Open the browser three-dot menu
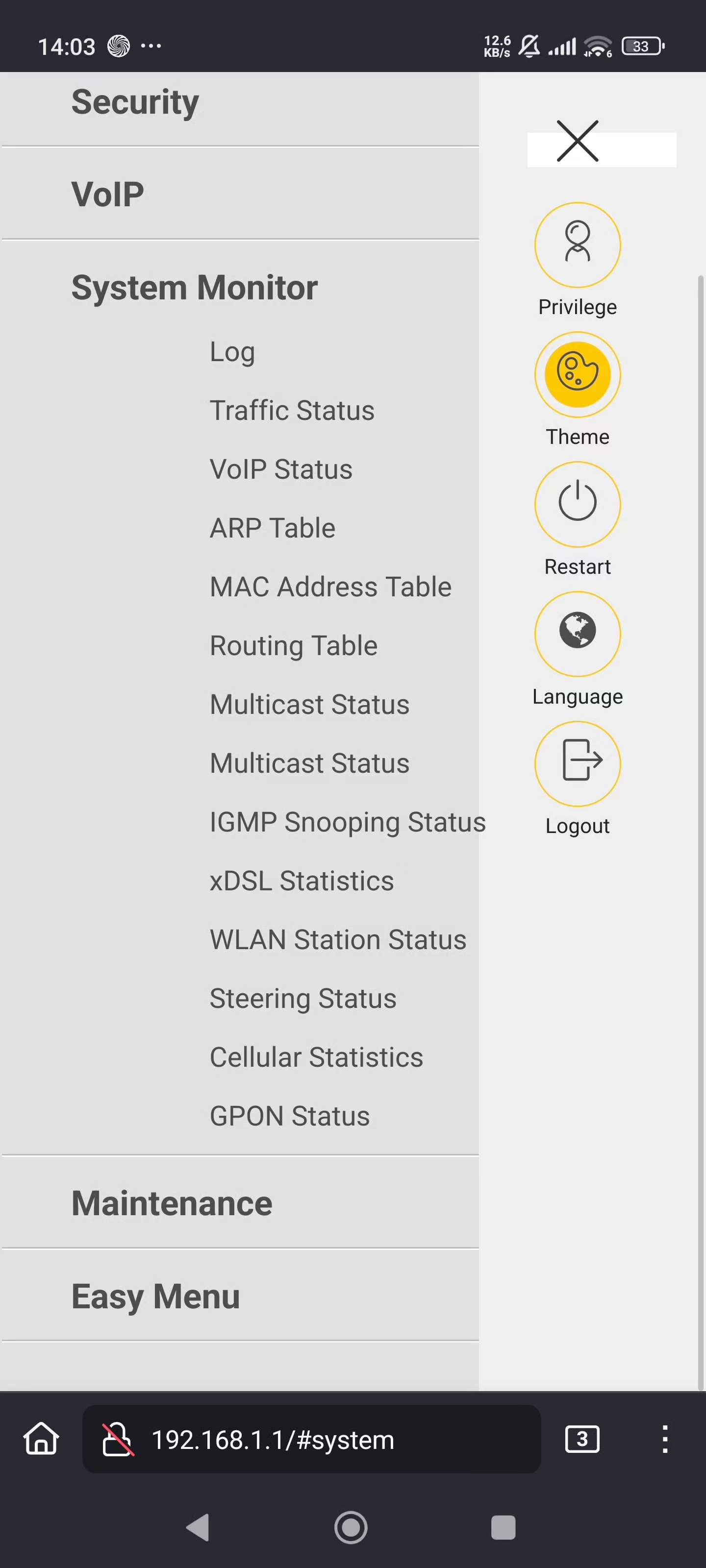 (665, 1439)
